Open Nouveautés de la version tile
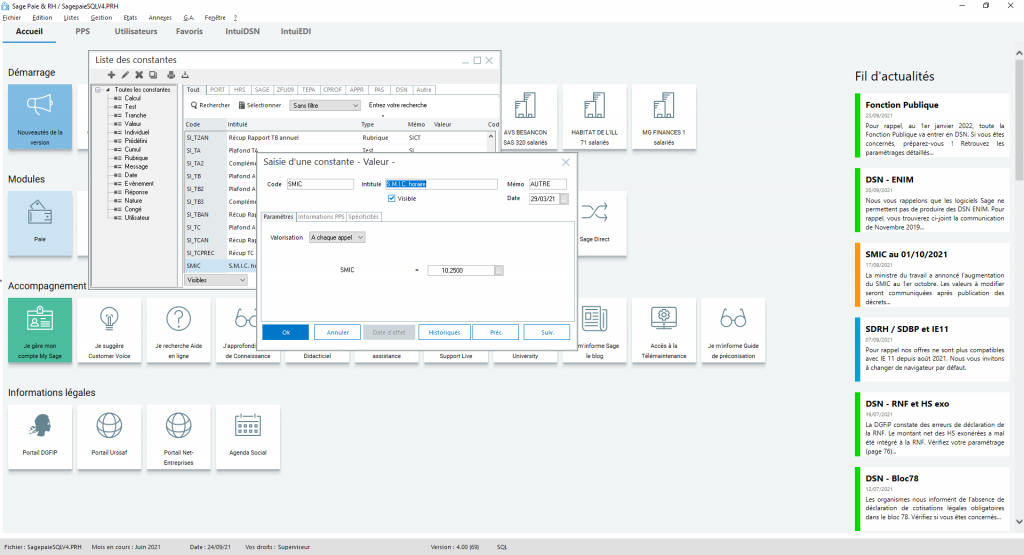This screenshot has width=1024, height=555. [x=40, y=117]
